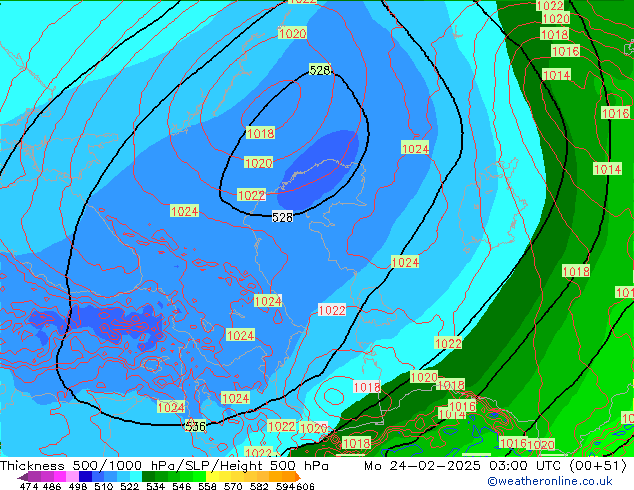
Task: Click the '1022' isobar label with white background
Action: coord(332,310)
